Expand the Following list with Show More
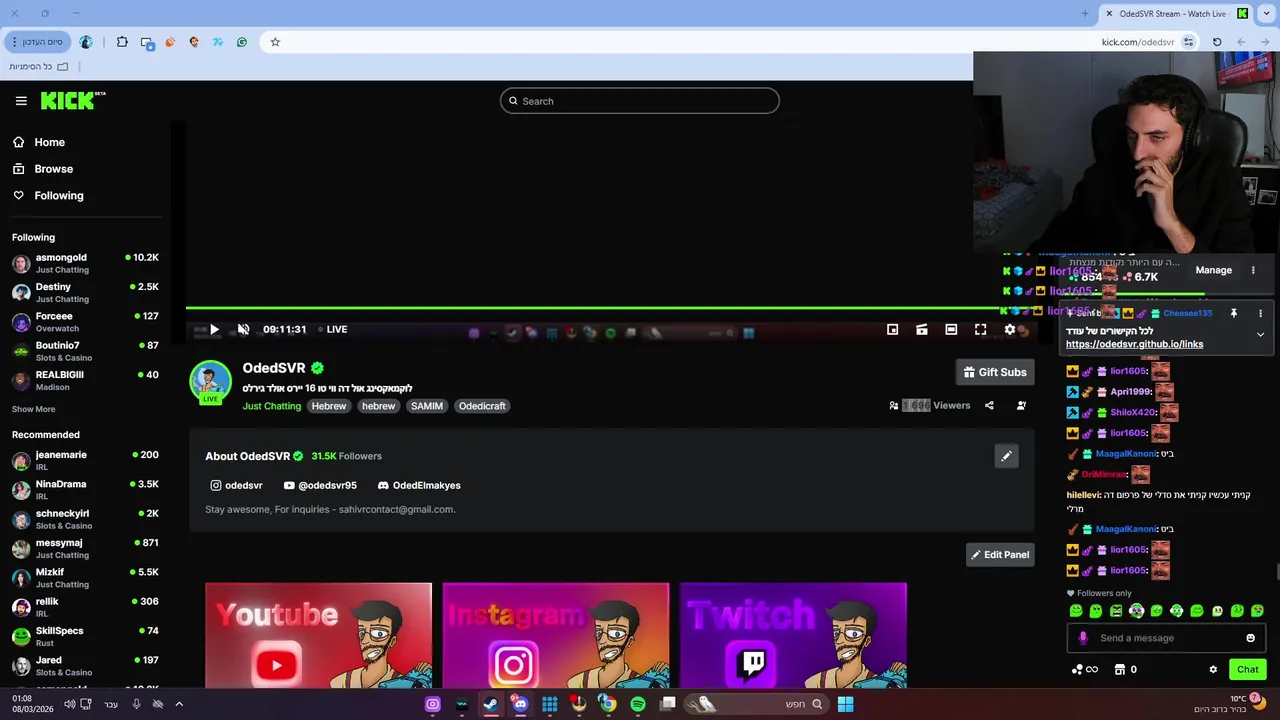The height and width of the screenshot is (720, 1280). (34, 409)
